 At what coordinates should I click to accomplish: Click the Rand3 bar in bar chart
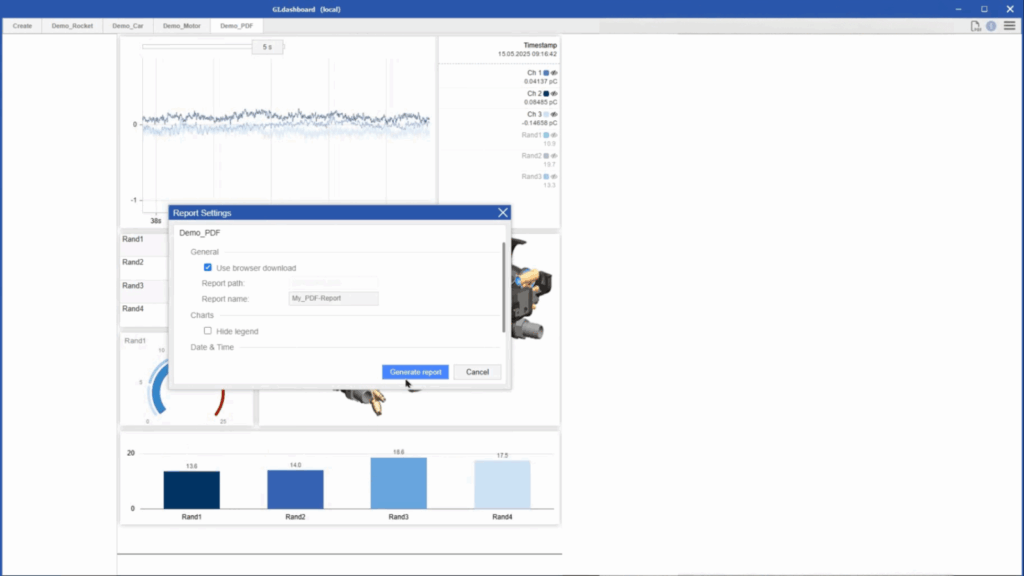coord(398,483)
